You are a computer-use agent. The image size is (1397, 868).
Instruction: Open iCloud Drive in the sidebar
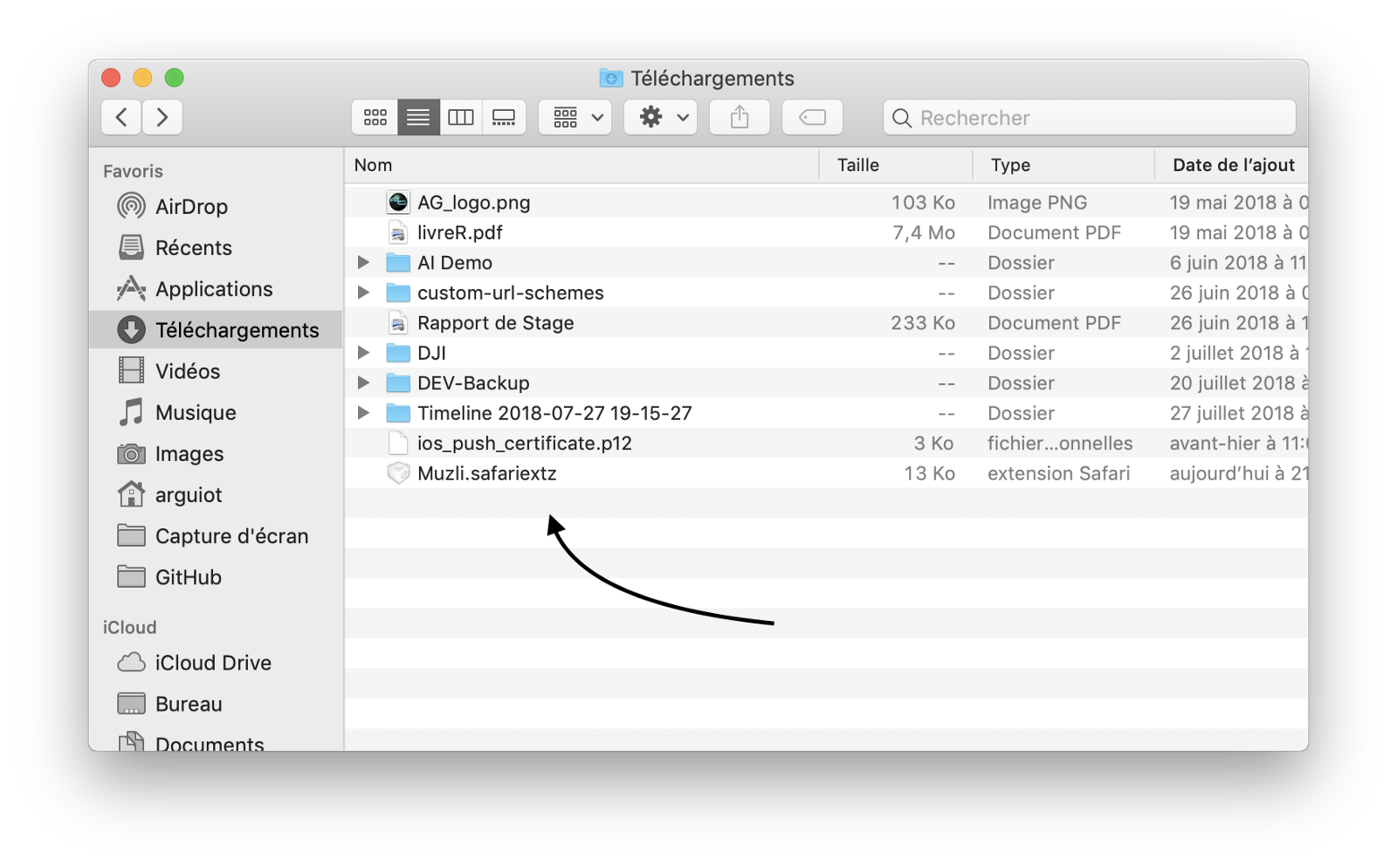212,663
